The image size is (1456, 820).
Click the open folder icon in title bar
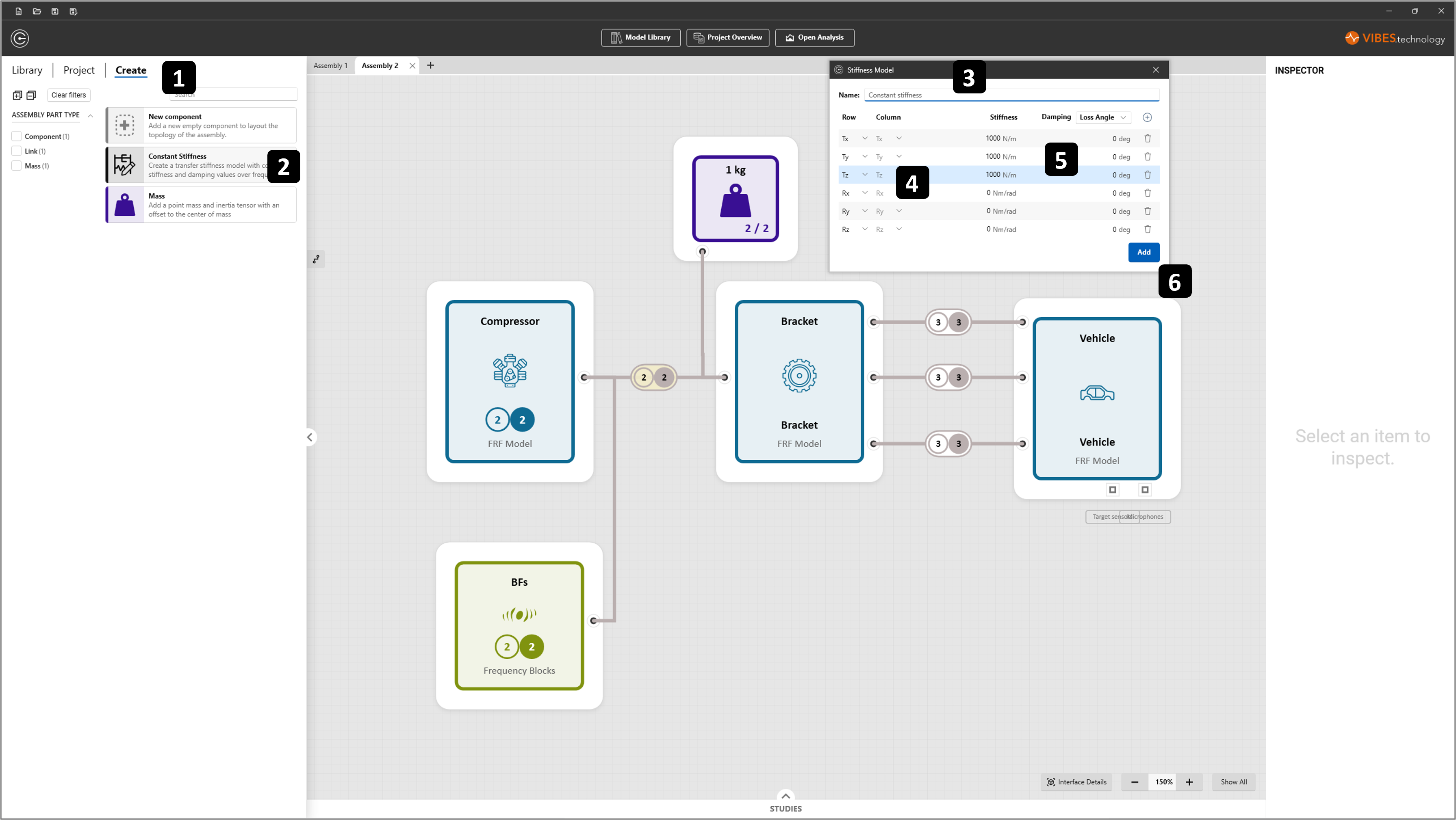[37, 11]
